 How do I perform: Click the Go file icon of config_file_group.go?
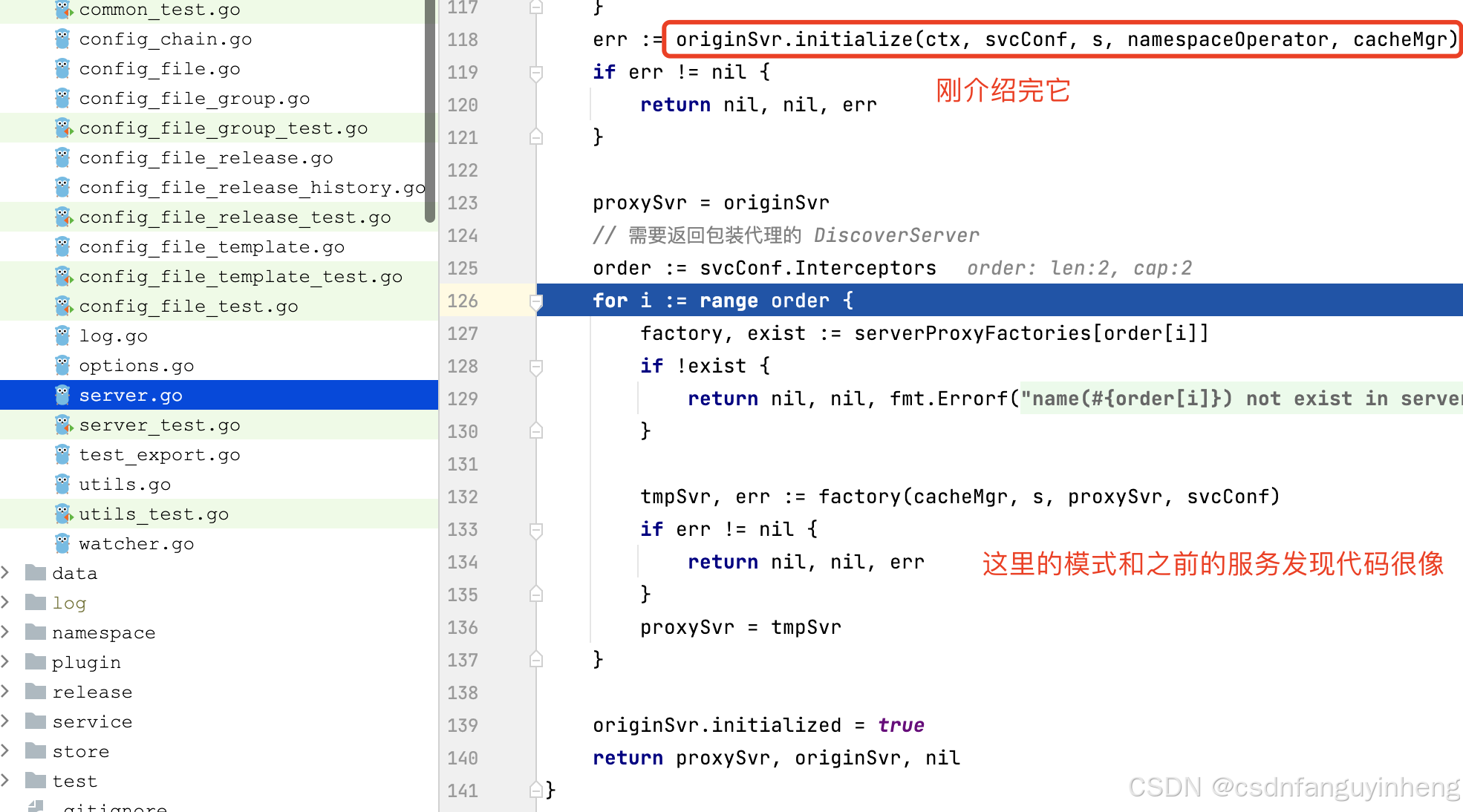click(63, 98)
